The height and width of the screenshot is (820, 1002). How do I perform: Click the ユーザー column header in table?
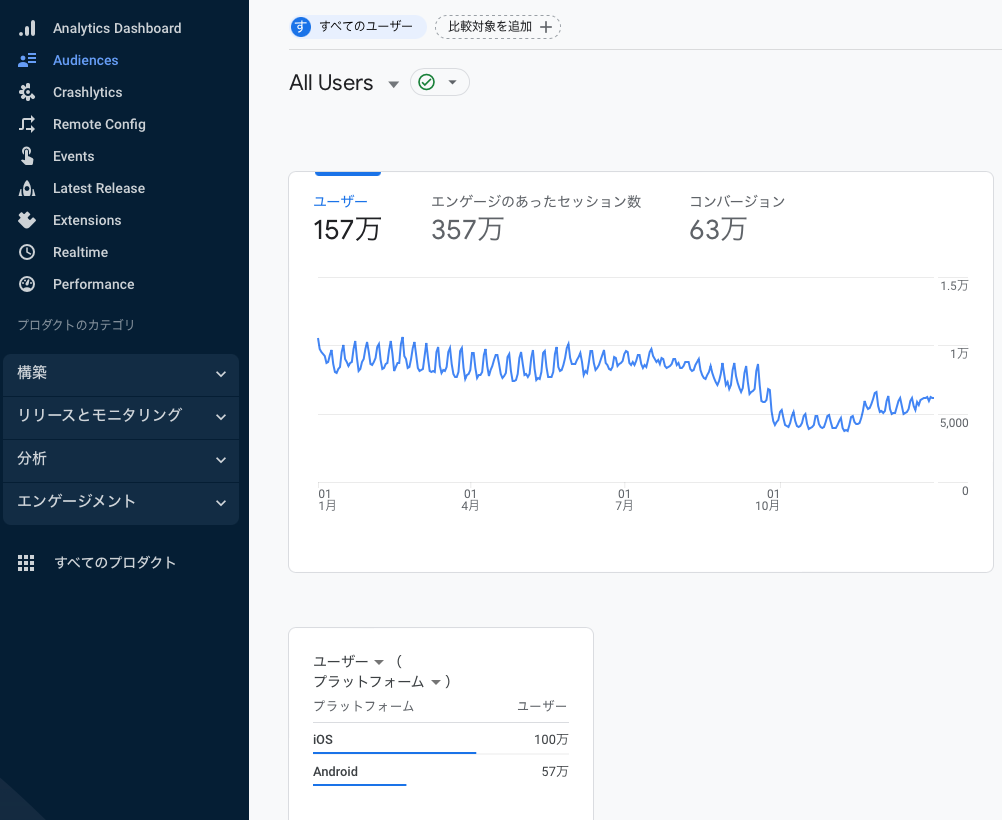click(542, 706)
